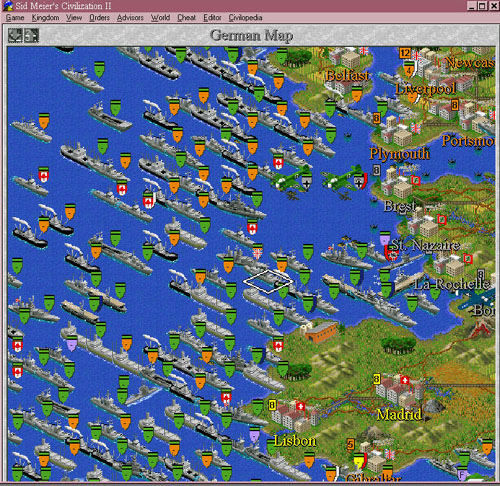500x486 pixels.
Task: Click the Plymouth city name label
Action: 399,153
